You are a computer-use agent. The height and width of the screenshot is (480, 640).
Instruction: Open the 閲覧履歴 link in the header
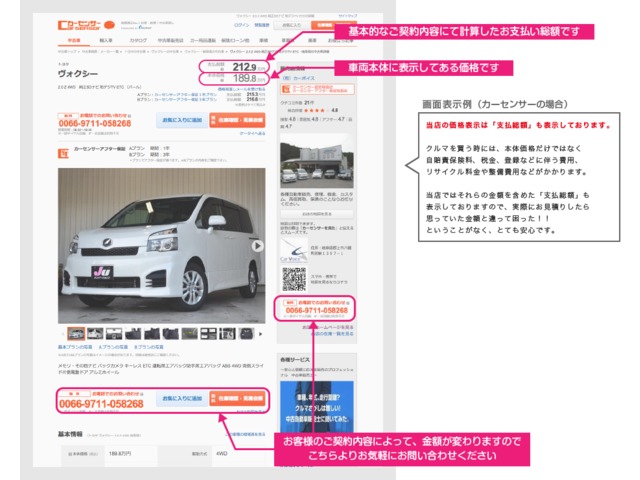pyautogui.click(x=262, y=25)
